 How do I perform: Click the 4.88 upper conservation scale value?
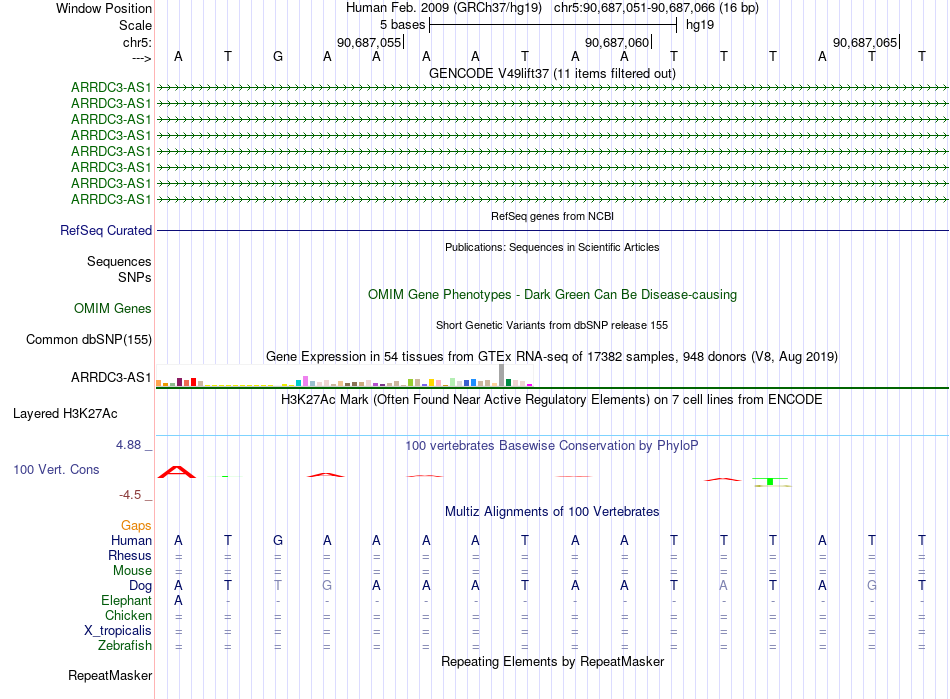point(128,445)
